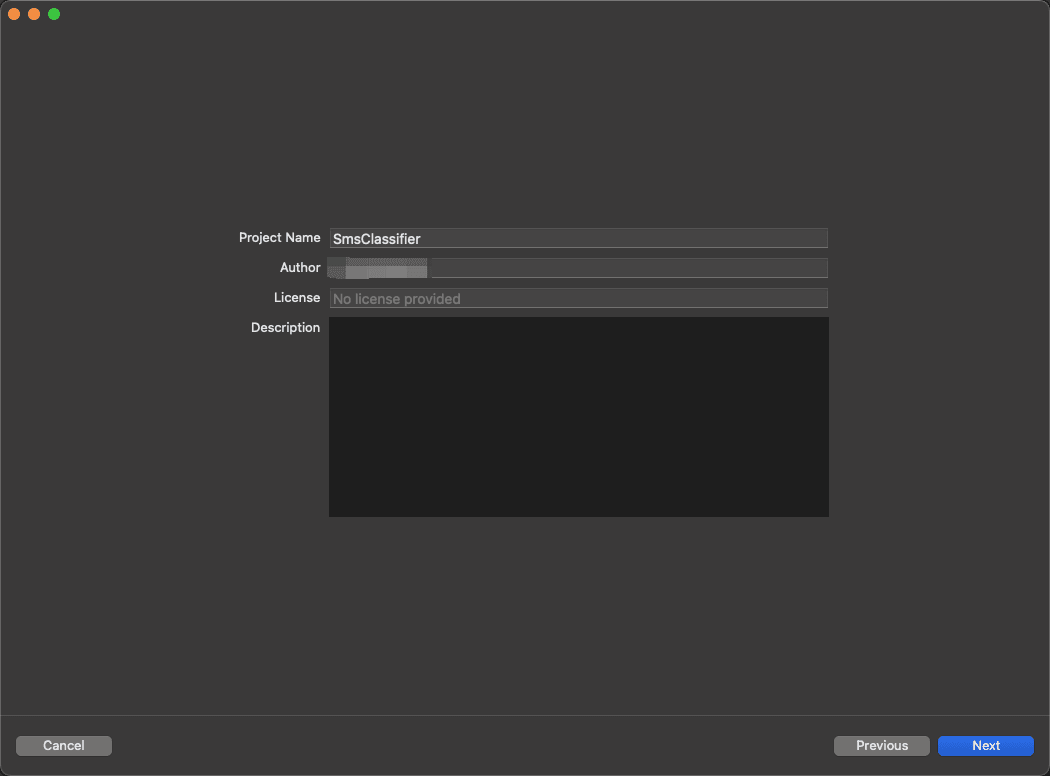
Task: Cancel the project creation dialog
Action: pos(64,745)
